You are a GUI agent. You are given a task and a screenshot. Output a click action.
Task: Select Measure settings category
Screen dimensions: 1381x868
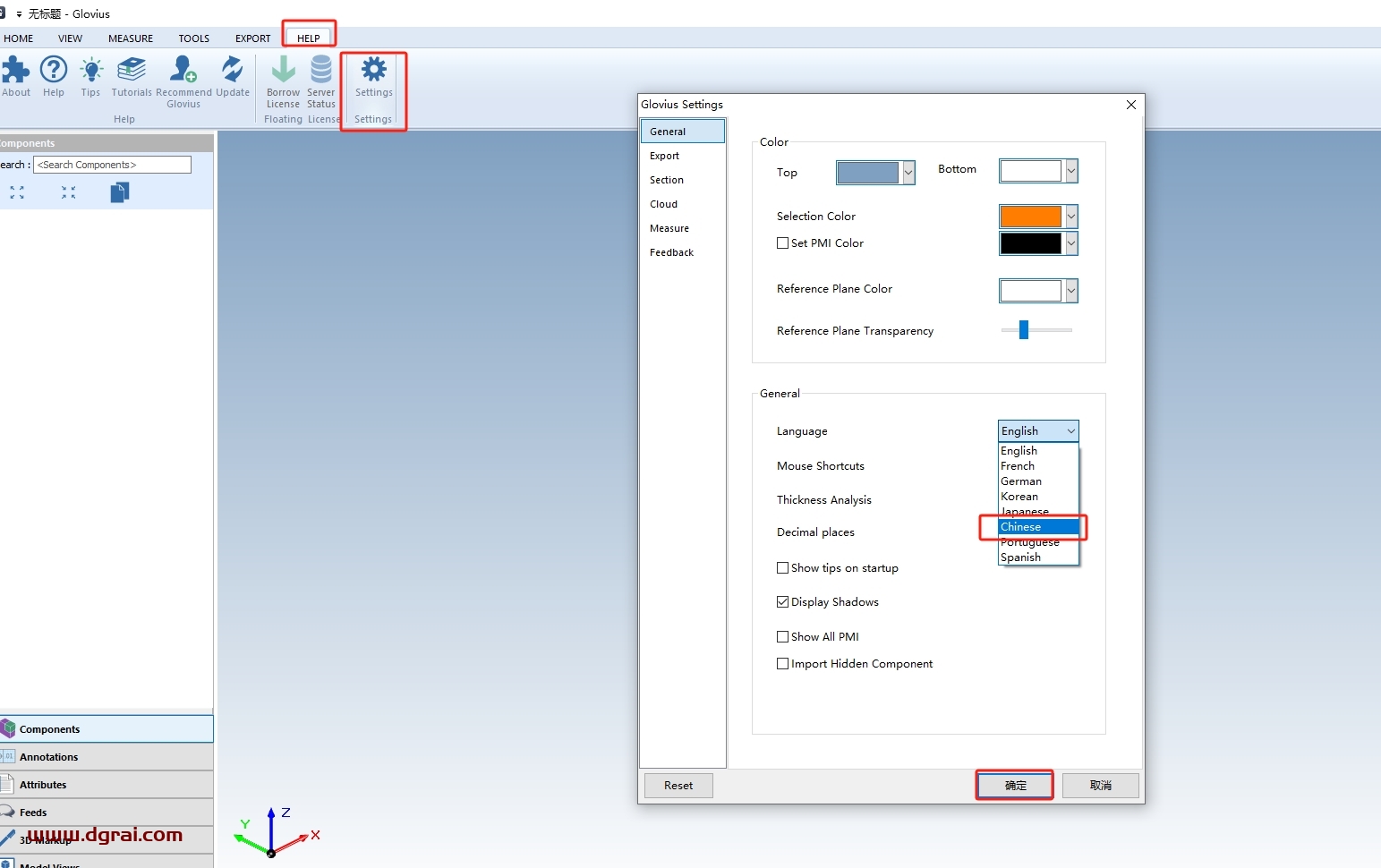coord(683,228)
